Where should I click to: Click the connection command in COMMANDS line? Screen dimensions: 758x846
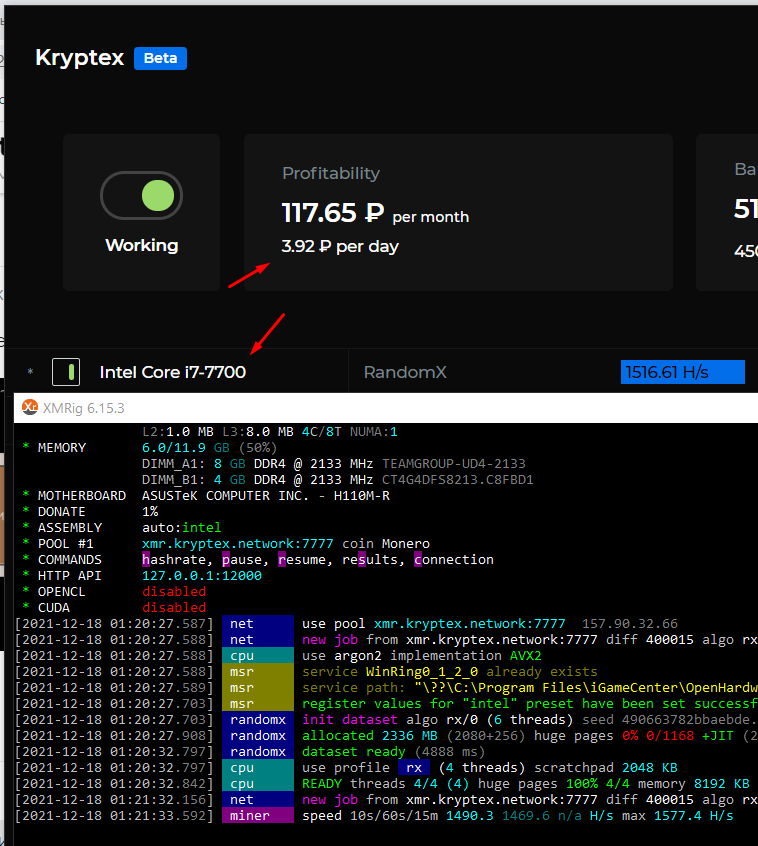(454, 560)
